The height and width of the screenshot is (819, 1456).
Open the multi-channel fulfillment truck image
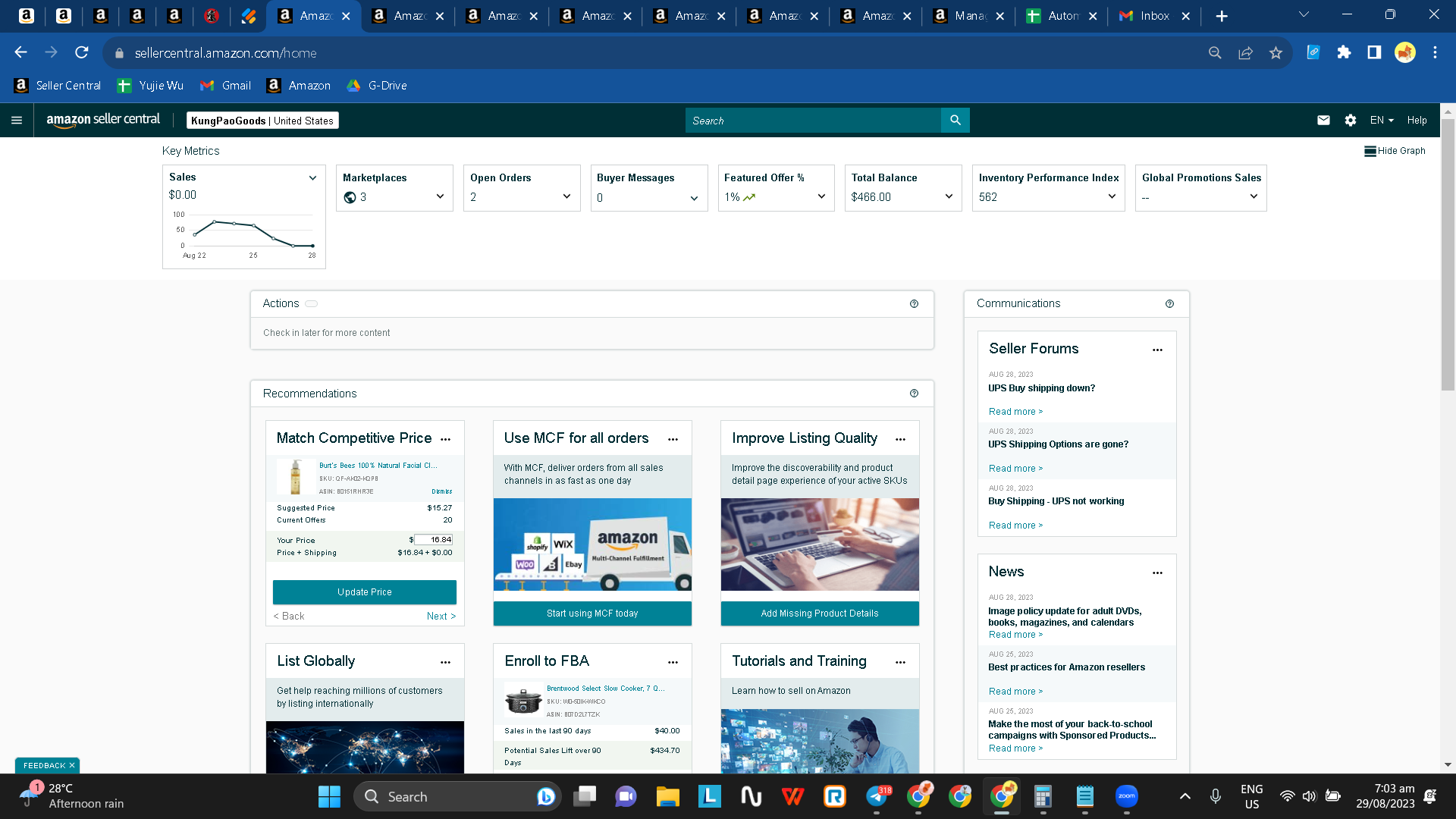tap(592, 544)
